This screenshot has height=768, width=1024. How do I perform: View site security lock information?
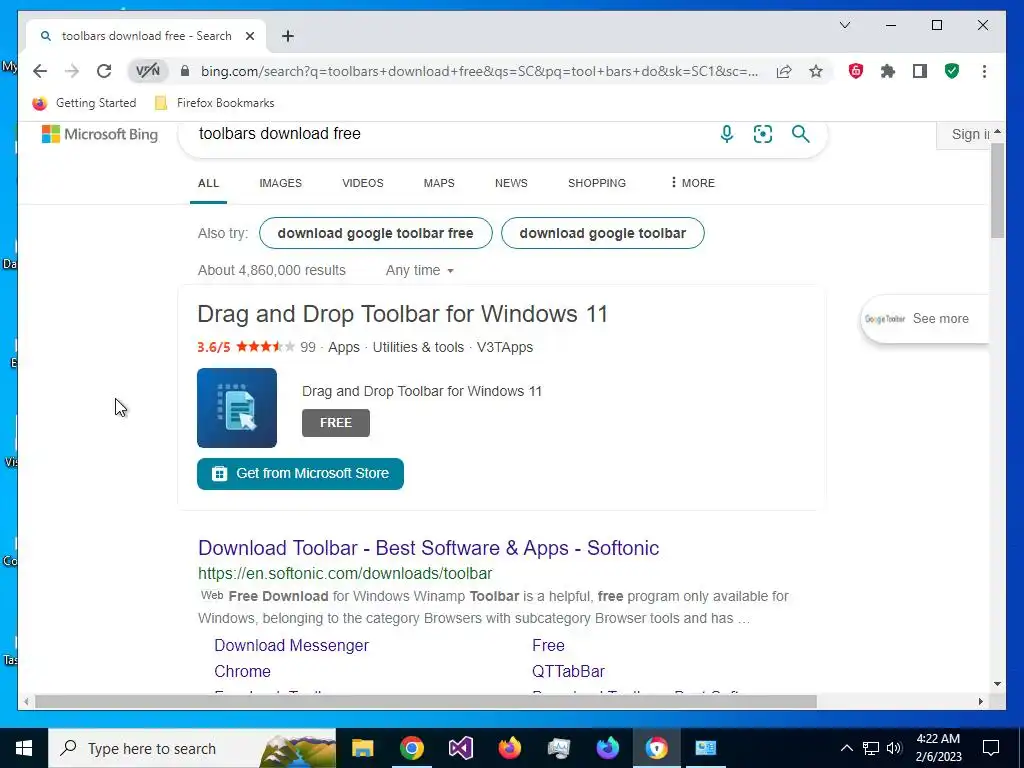185,71
